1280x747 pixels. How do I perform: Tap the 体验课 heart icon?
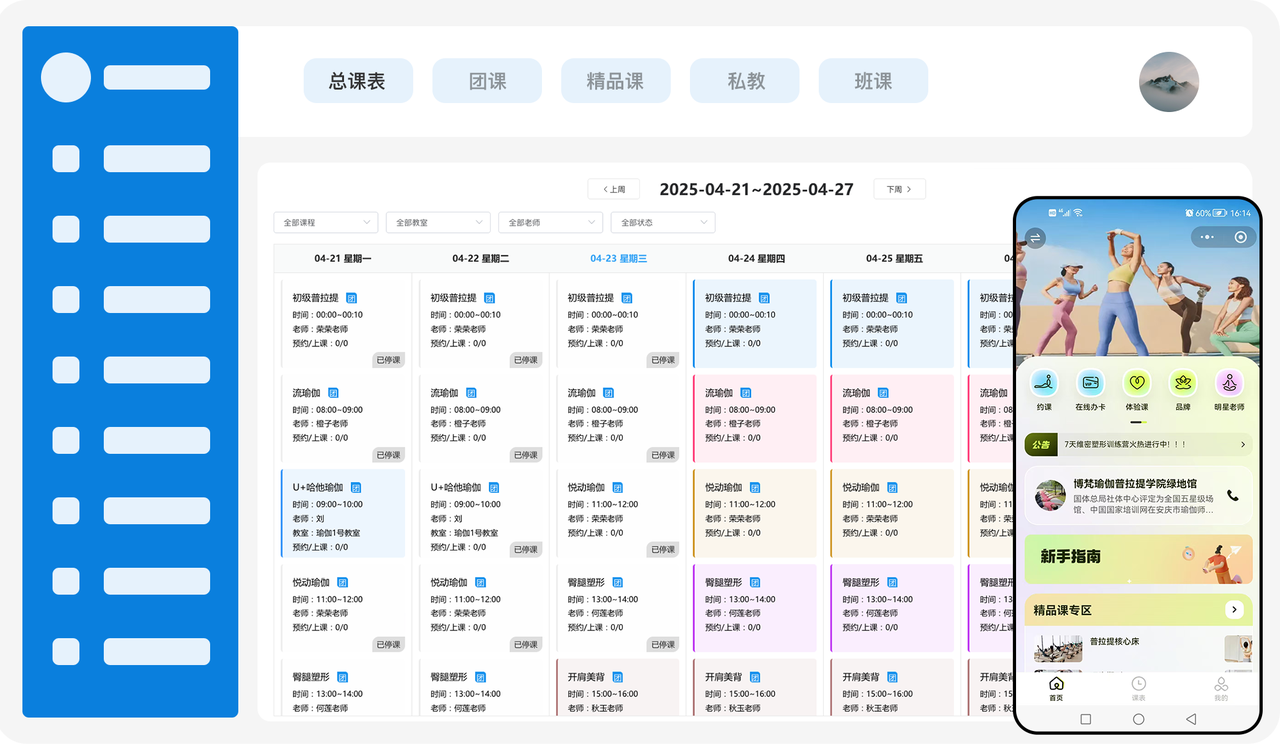pyautogui.click(x=1137, y=383)
